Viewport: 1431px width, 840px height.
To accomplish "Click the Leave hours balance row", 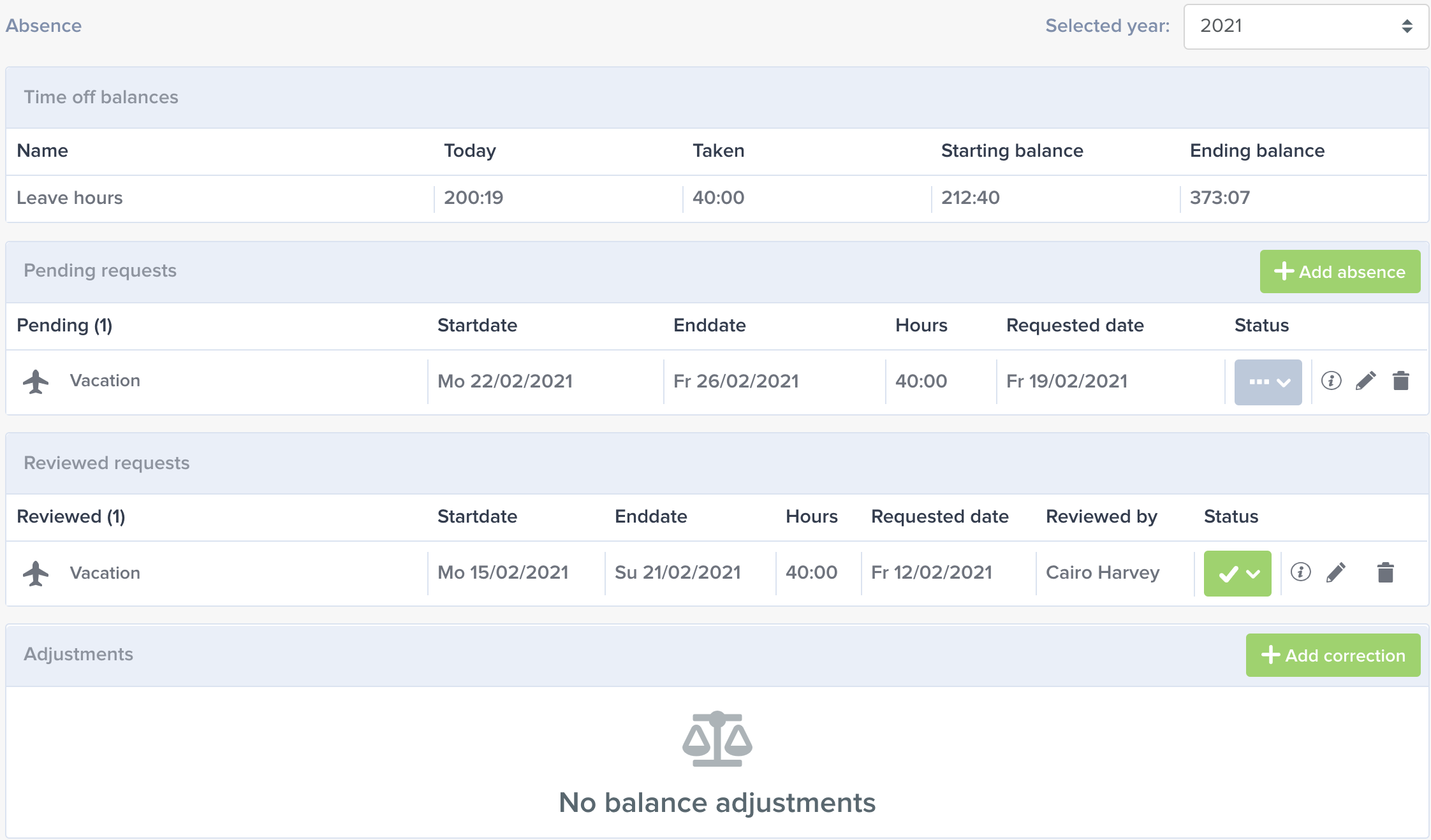I will pyautogui.click(x=717, y=198).
